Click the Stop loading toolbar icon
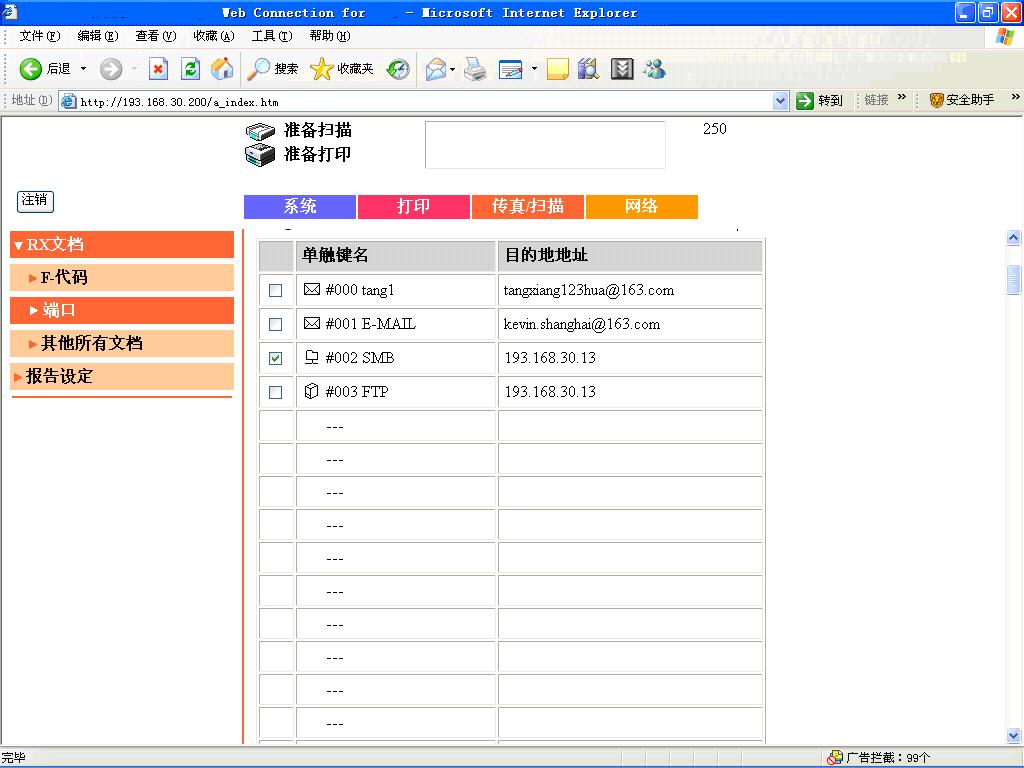Viewport: 1024px width, 768px height. 158,69
